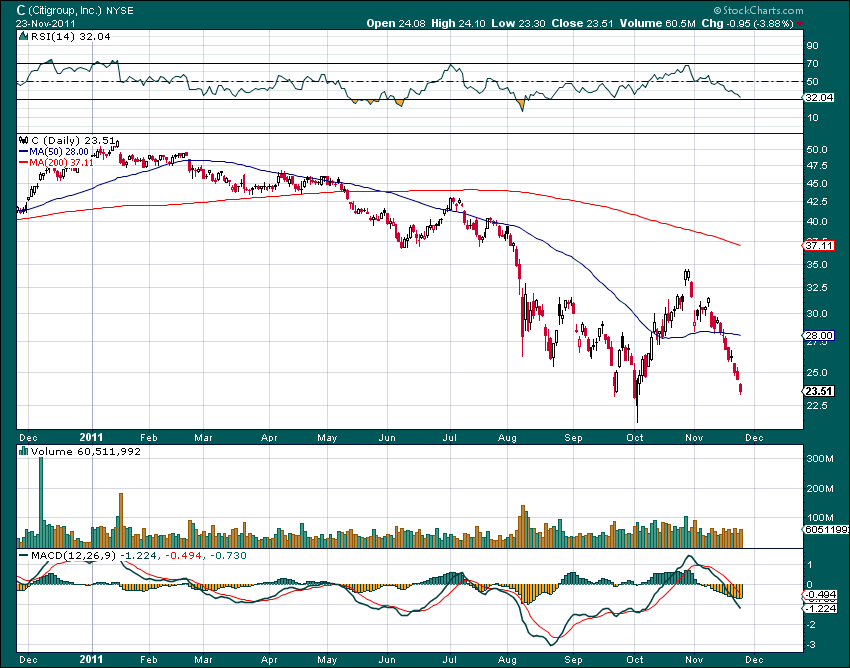
Task: Click the volume bars icon beside Volume label
Action: tap(23, 451)
